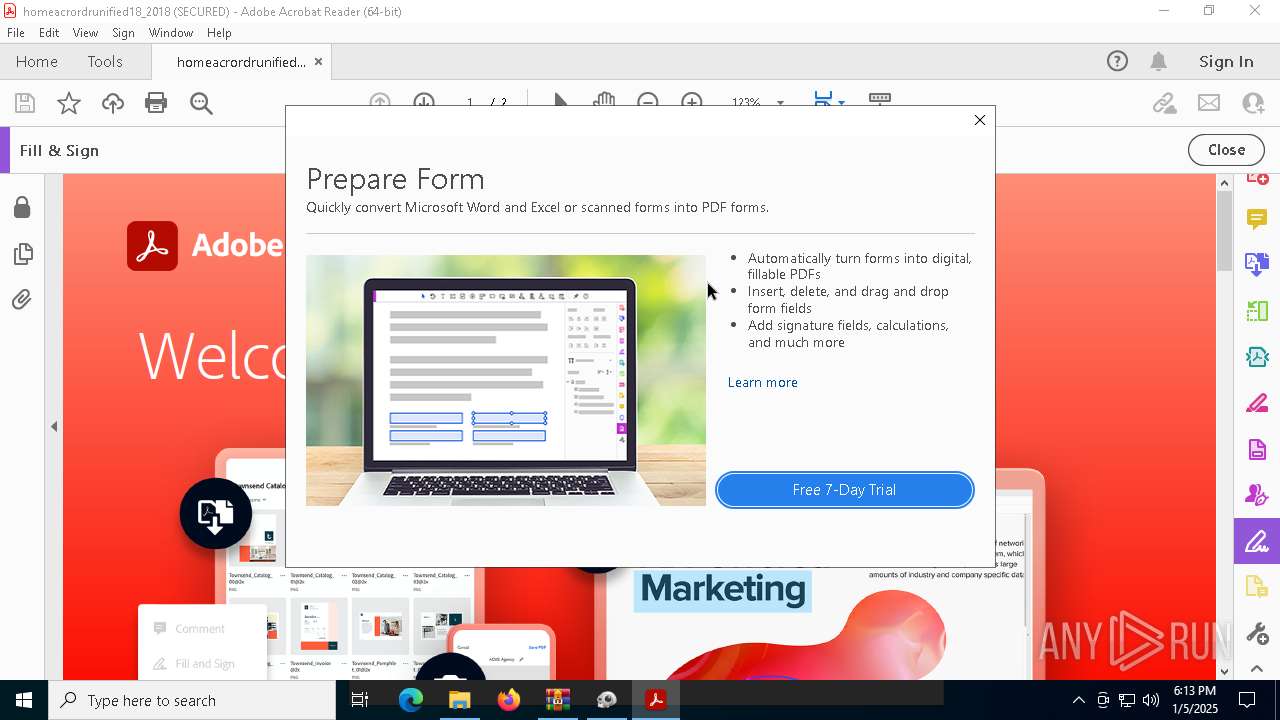Open WinRAR from the taskbar

coord(557,700)
